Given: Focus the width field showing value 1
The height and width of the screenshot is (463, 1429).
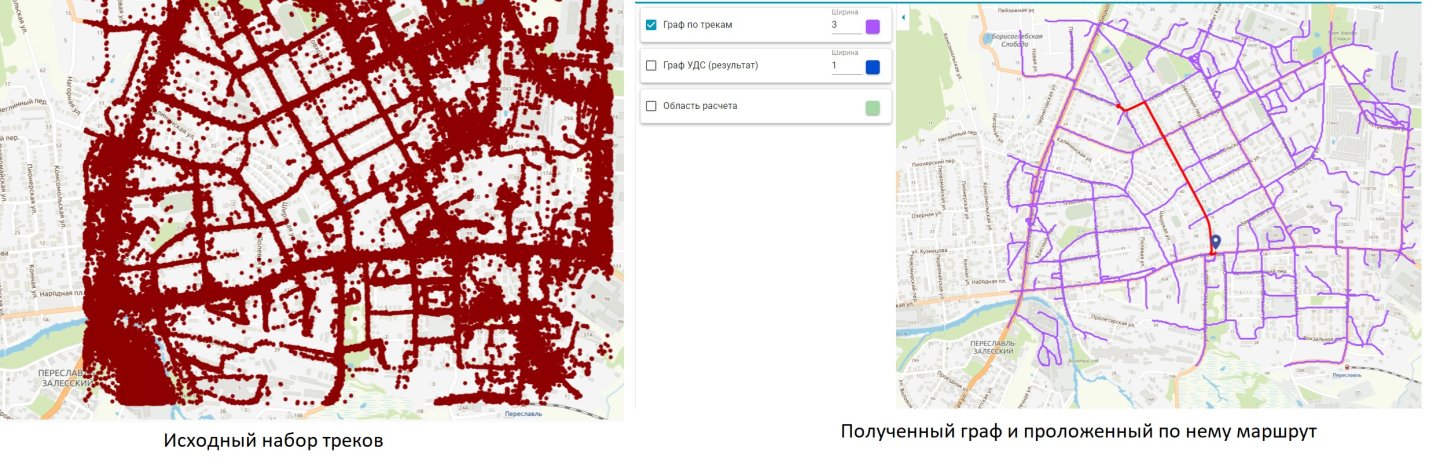Looking at the screenshot, I should pos(845,67).
